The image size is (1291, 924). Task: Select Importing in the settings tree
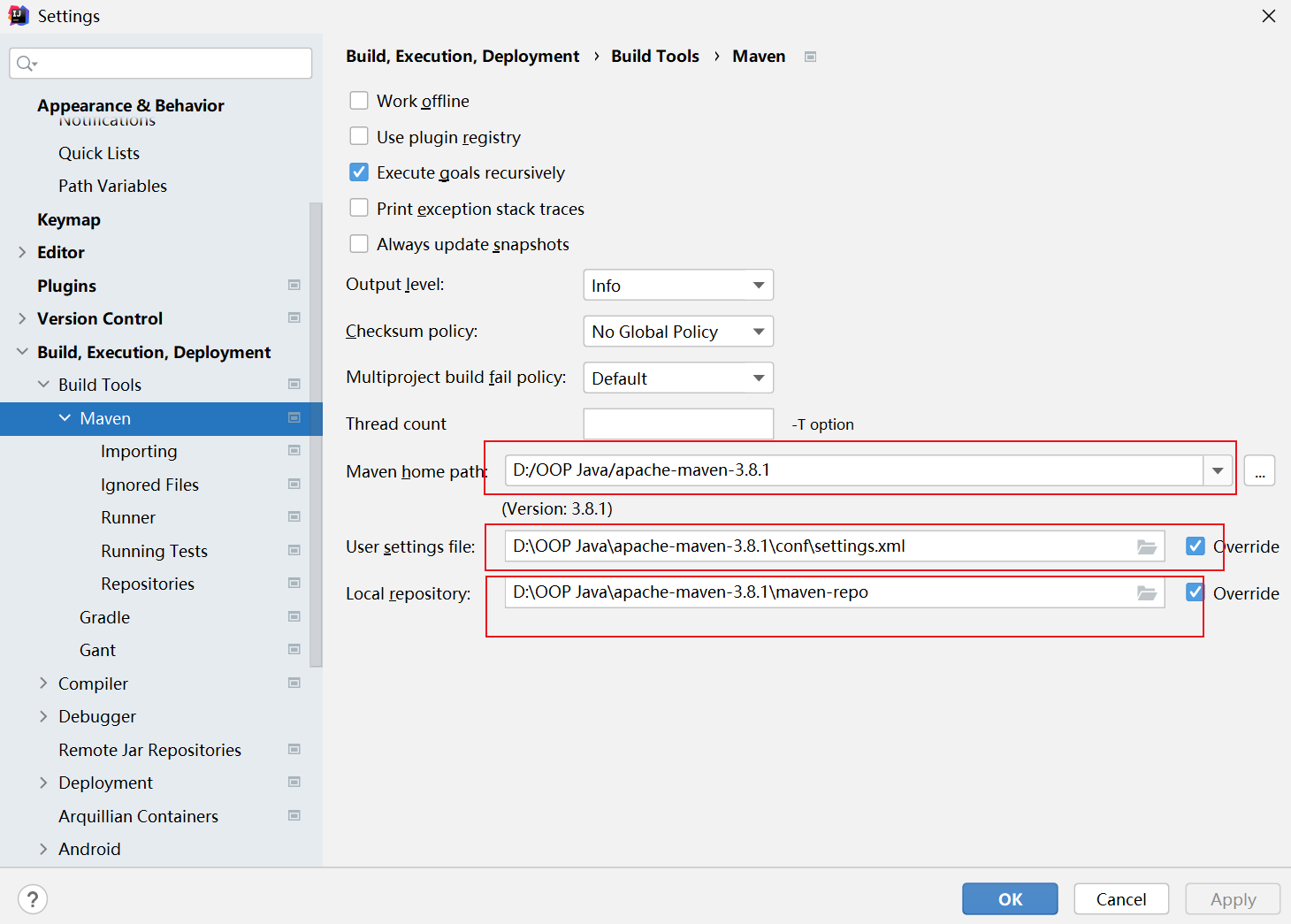click(139, 451)
